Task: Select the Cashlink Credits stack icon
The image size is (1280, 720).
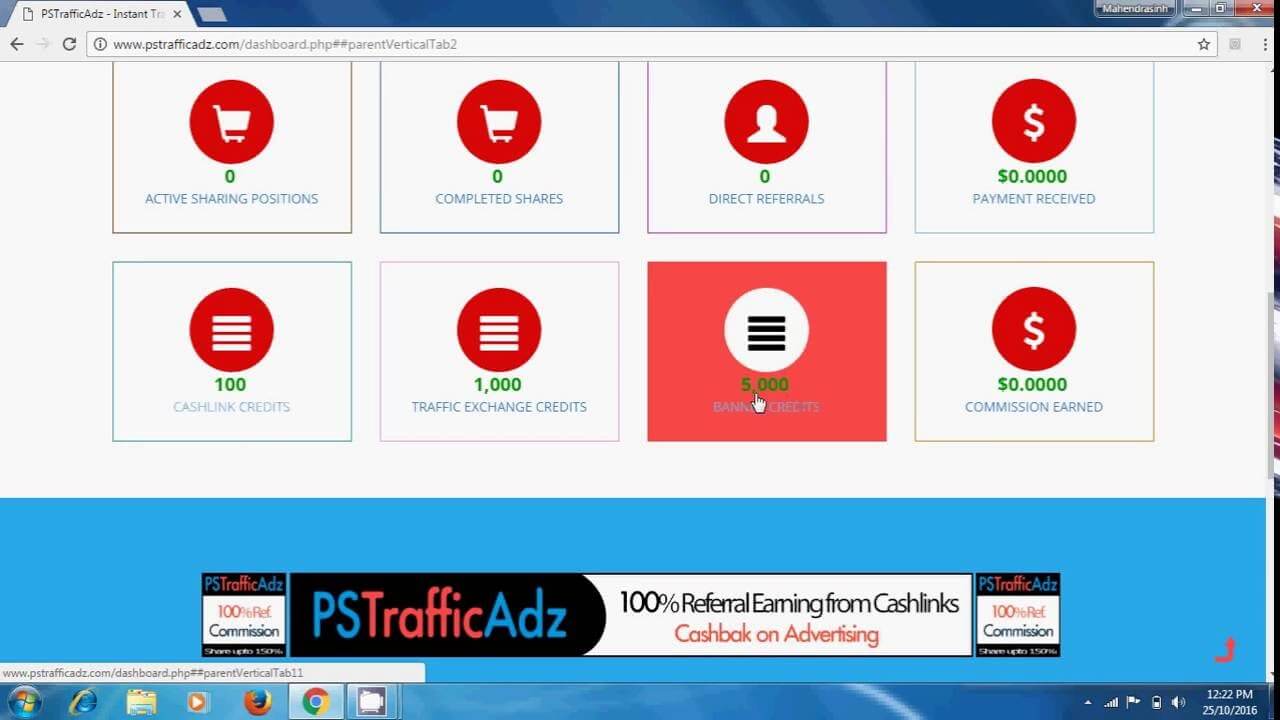Action: tap(231, 330)
